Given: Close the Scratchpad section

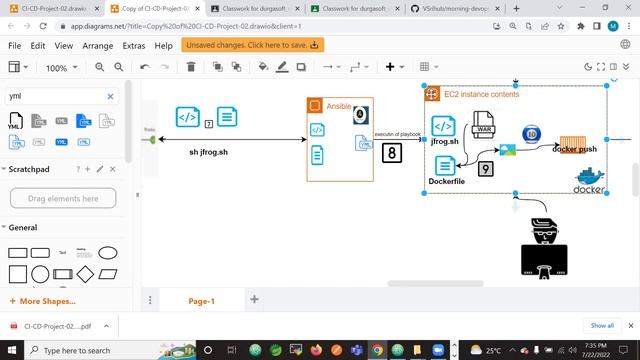Looking at the screenshot, I should tap(113, 169).
